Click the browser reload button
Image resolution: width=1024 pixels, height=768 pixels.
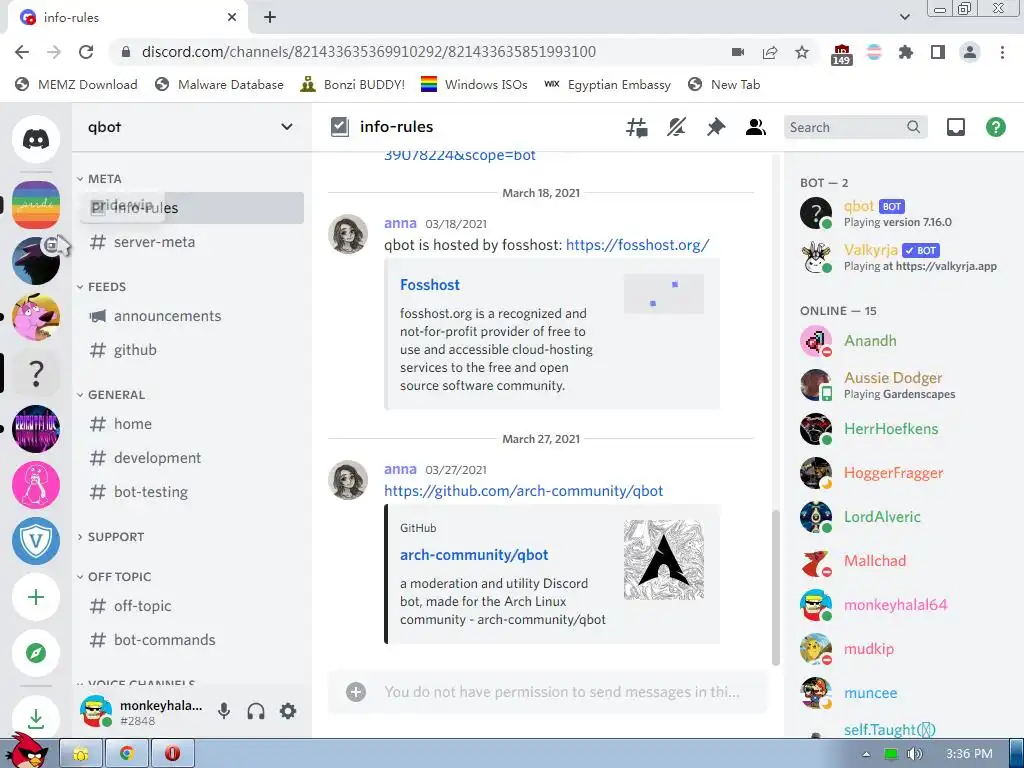click(86, 52)
